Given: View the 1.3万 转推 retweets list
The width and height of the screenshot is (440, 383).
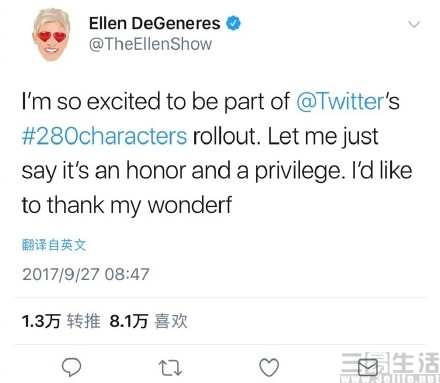Looking at the screenshot, I should click(61, 321).
